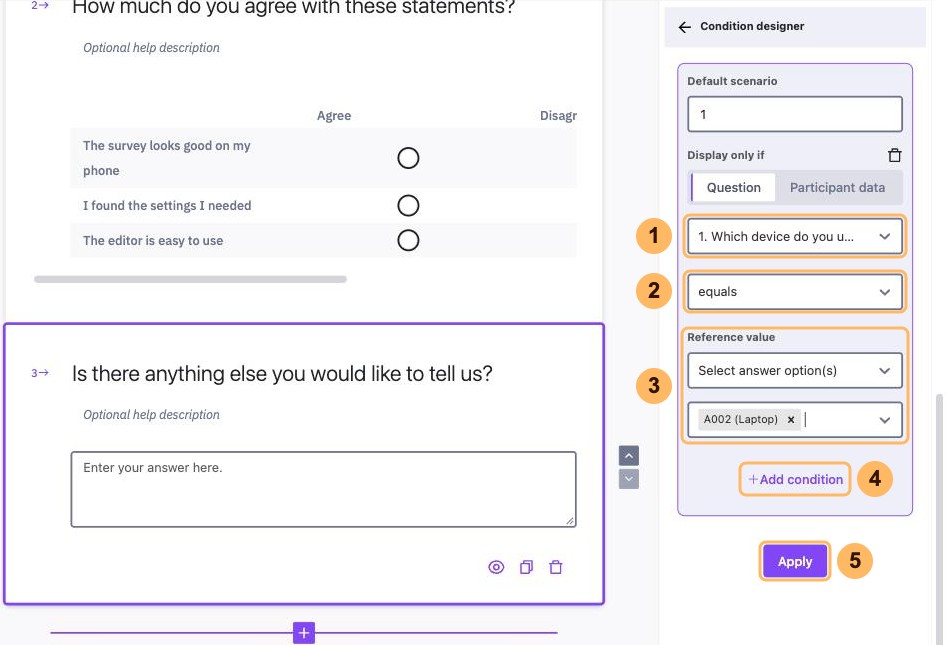Screen dimensions: 946x645
Task: Select statement 'The survey looks good on my phone'
Action: pyautogui.click(x=167, y=158)
